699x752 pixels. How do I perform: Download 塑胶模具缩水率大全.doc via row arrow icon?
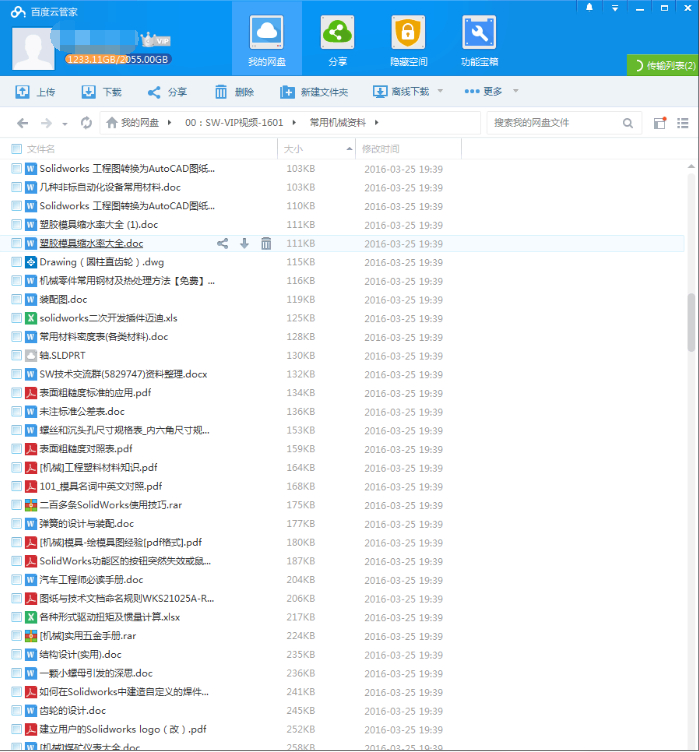click(244, 244)
